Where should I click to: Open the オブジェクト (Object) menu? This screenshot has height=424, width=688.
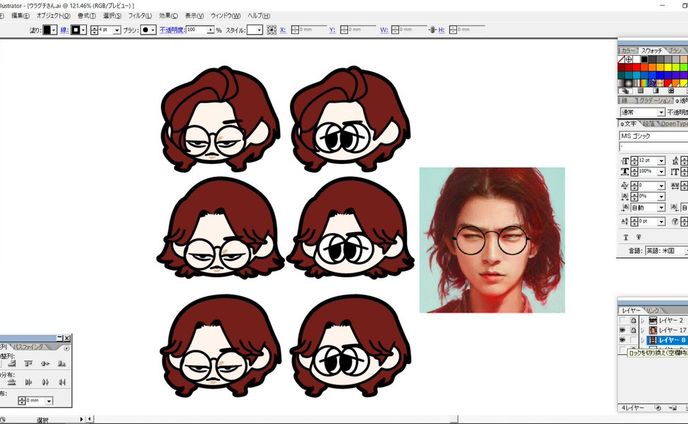pos(53,16)
